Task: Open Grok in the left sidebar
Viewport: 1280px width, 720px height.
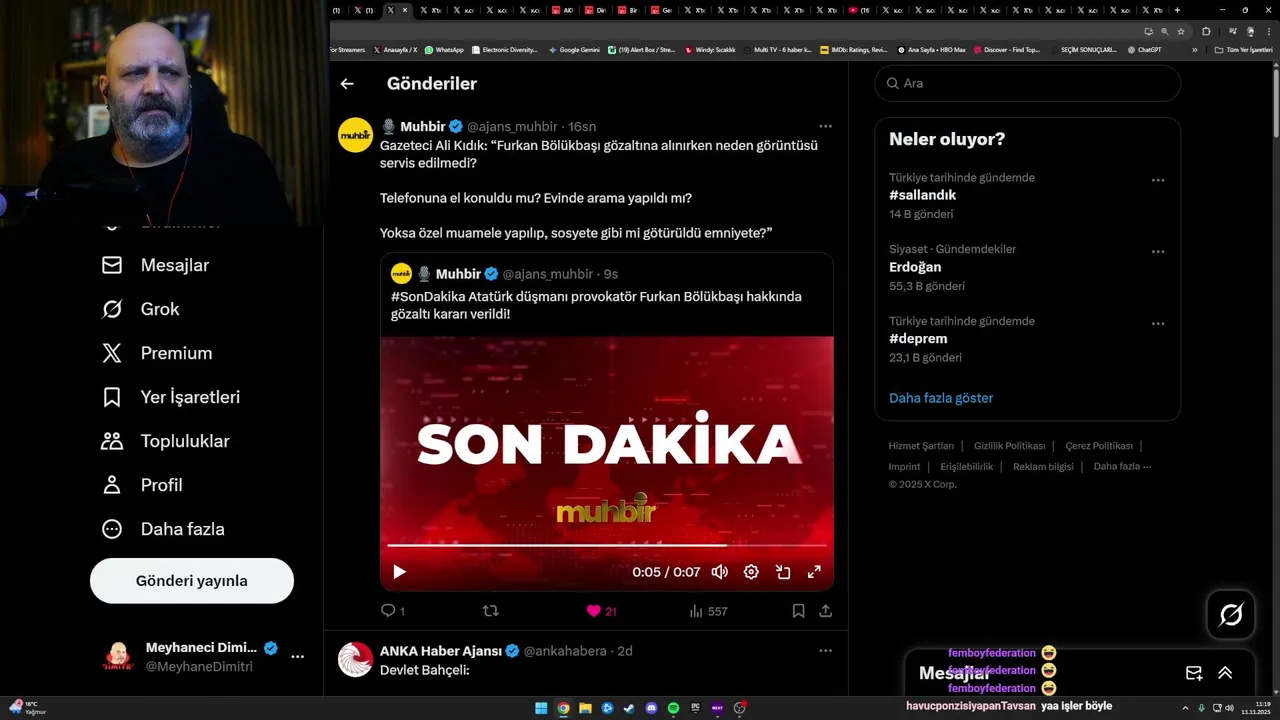Action: [x=141, y=309]
